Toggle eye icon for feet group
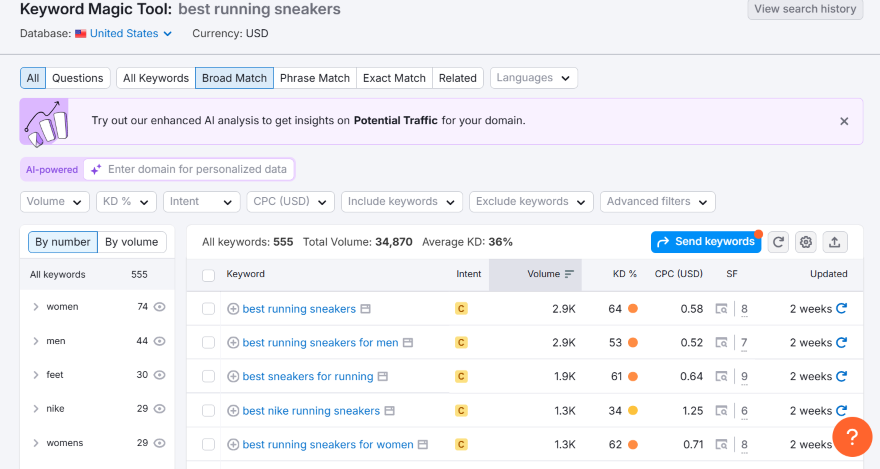Screen dimensions: 880x469 pos(159,375)
